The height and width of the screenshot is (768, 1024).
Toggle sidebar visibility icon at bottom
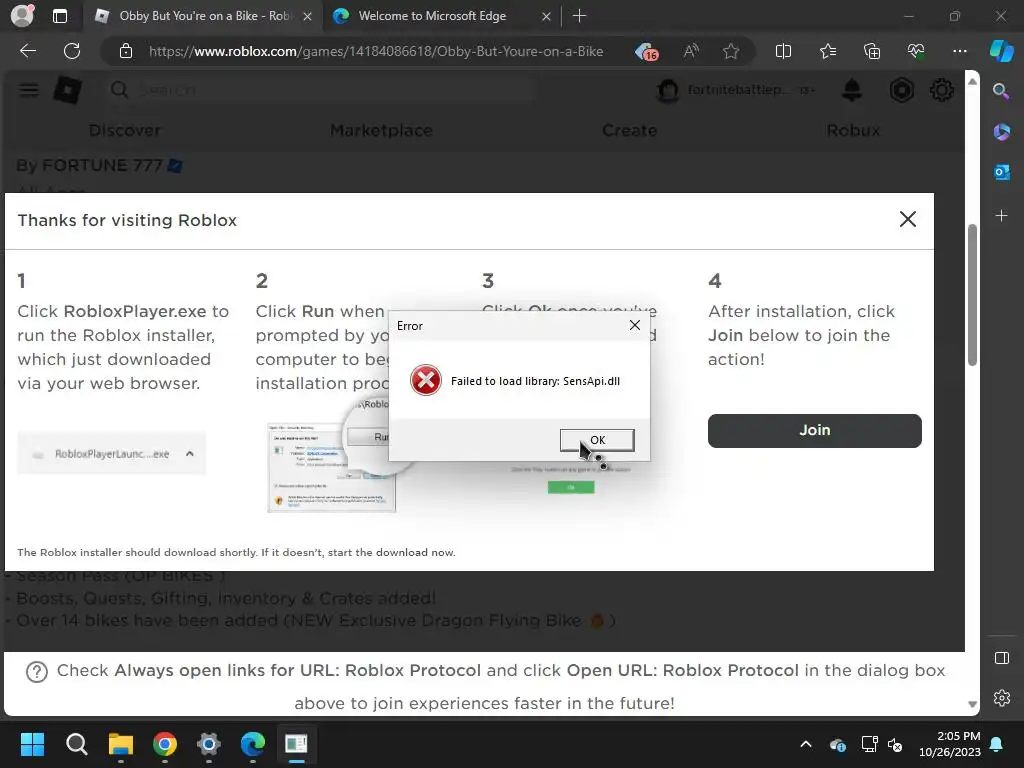click(x=1001, y=658)
